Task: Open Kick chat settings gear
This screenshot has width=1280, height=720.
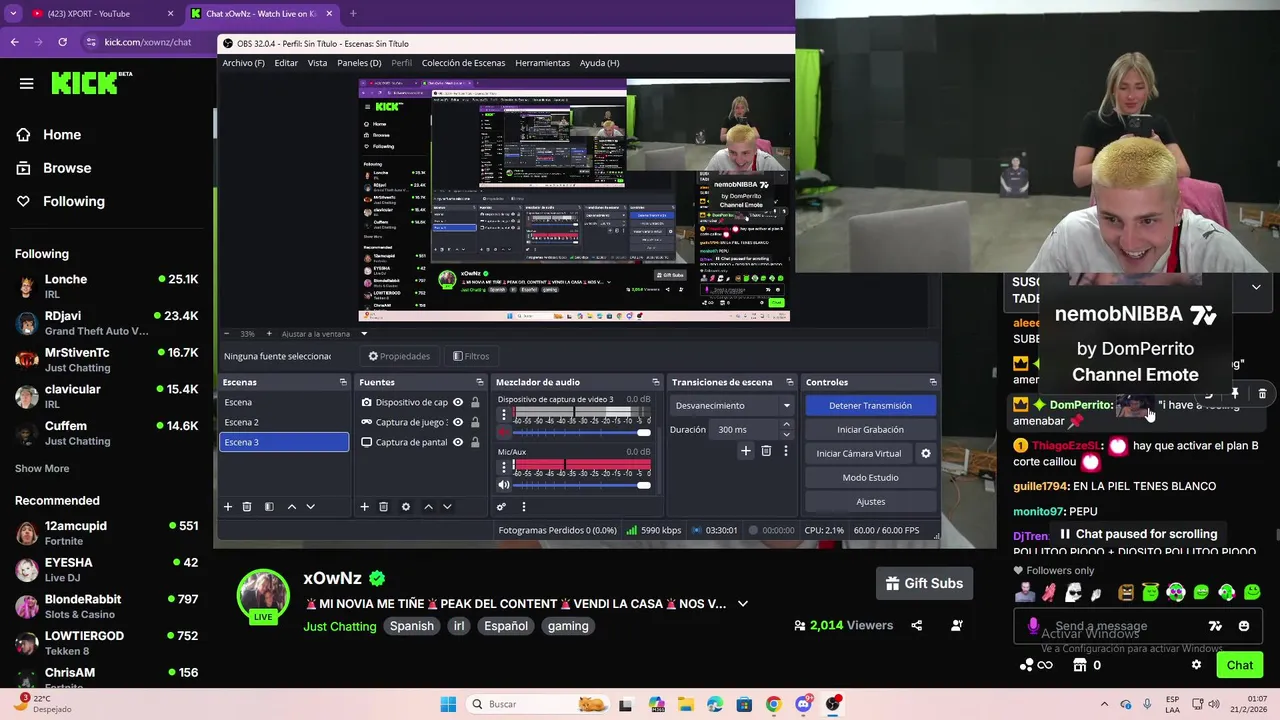Action: 1196,665
